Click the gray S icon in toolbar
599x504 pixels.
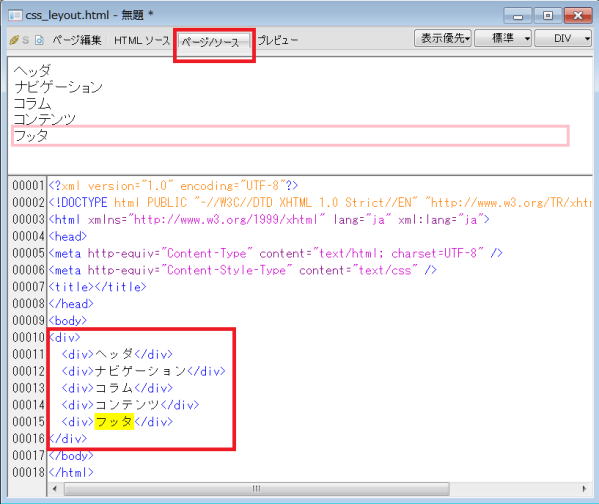26,40
